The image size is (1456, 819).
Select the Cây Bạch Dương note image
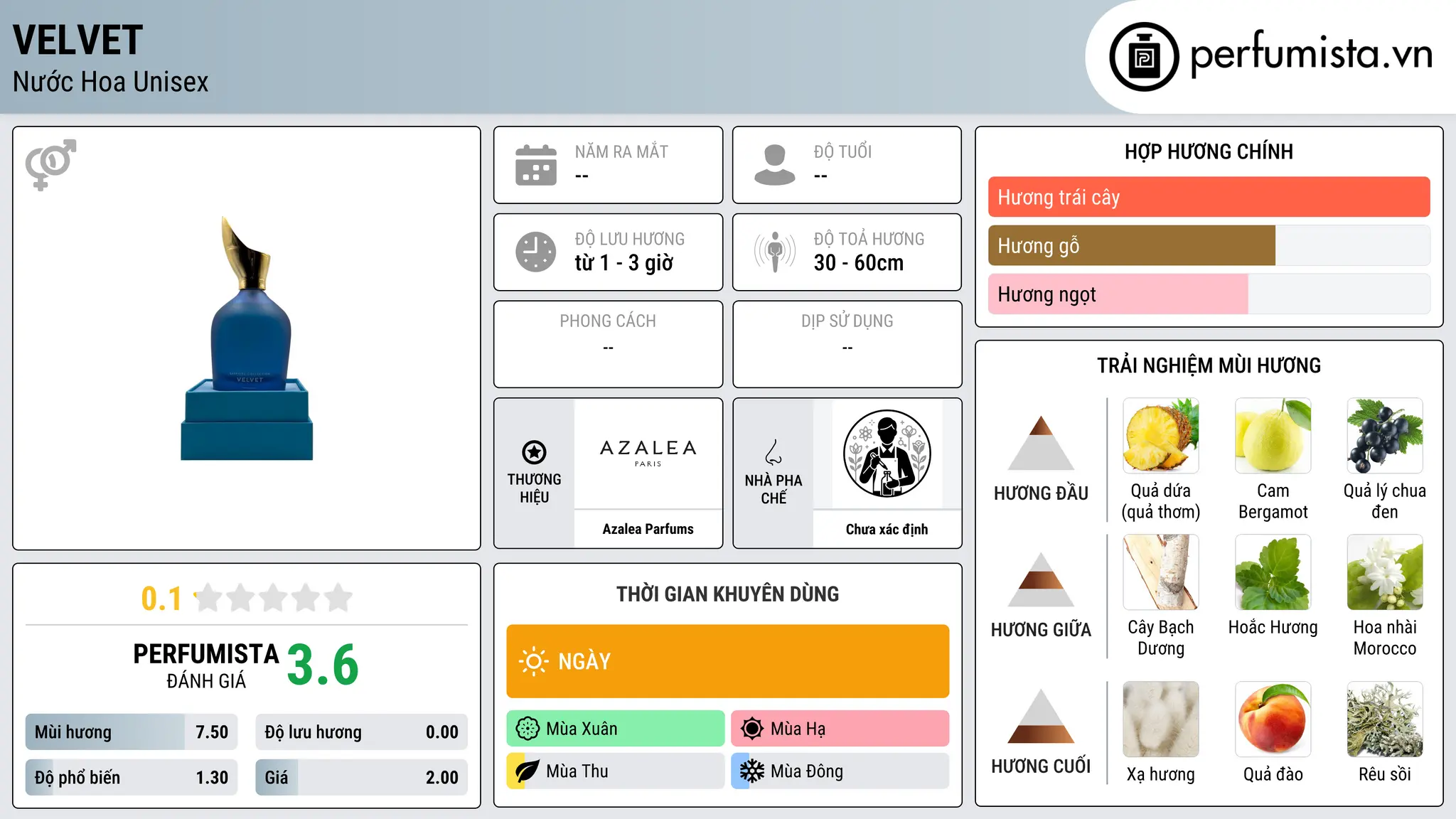coord(1161,572)
